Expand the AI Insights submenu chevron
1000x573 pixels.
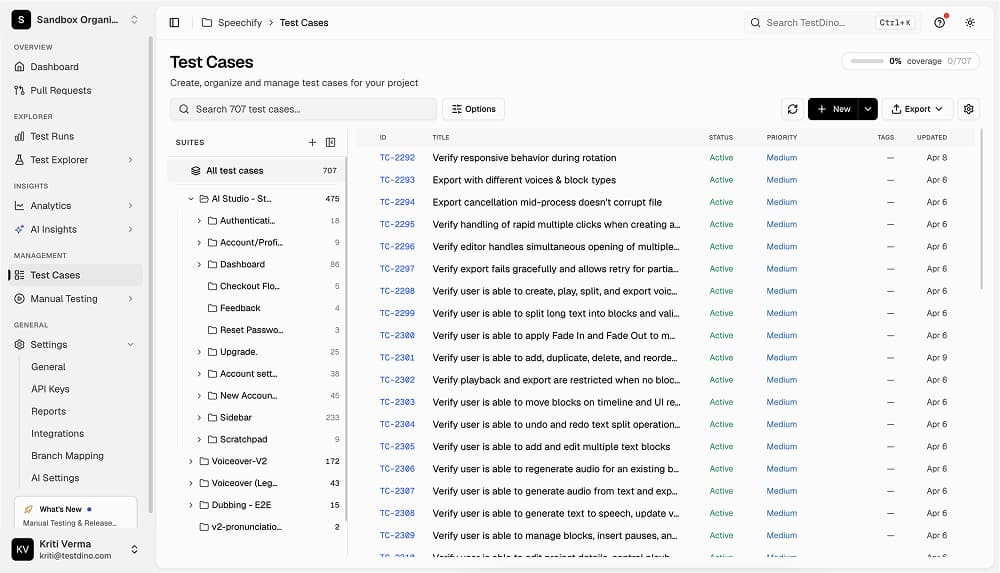[130, 229]
